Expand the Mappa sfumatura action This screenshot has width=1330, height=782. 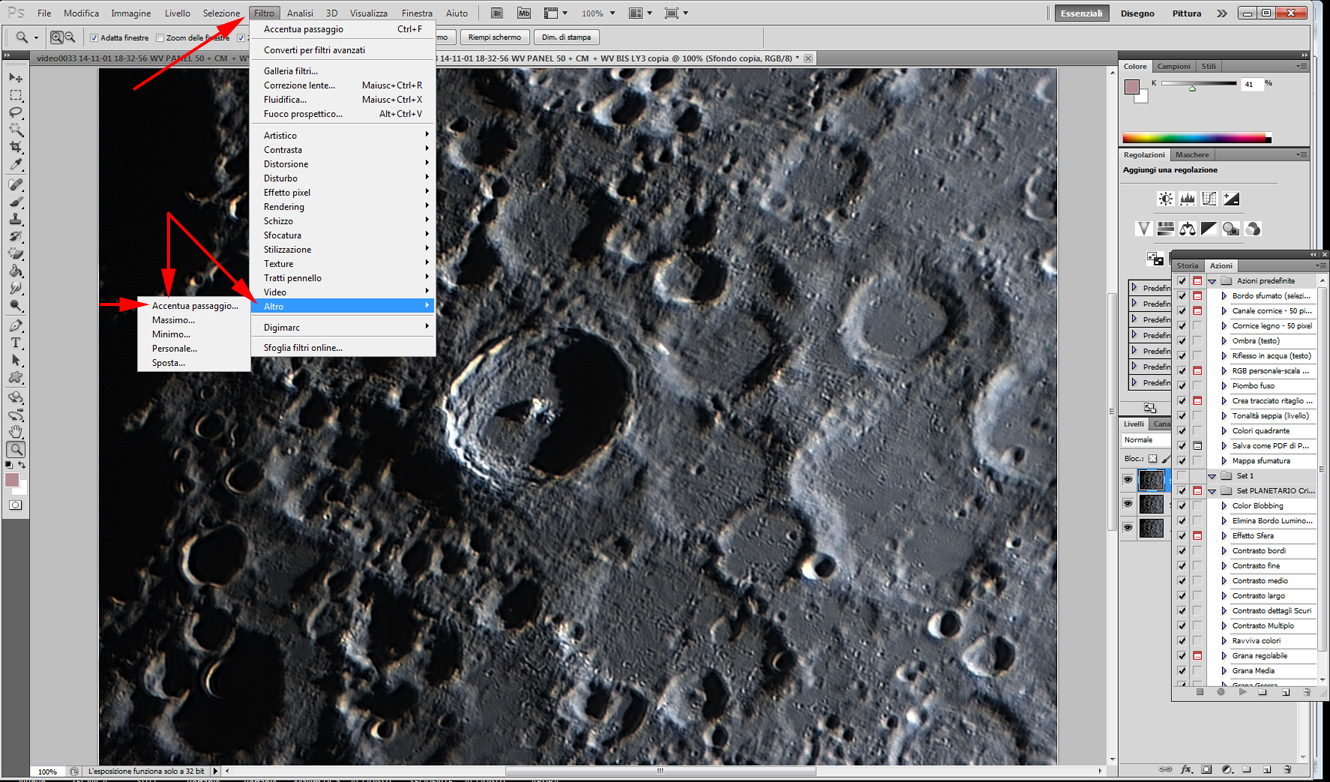click(1224, 461)
